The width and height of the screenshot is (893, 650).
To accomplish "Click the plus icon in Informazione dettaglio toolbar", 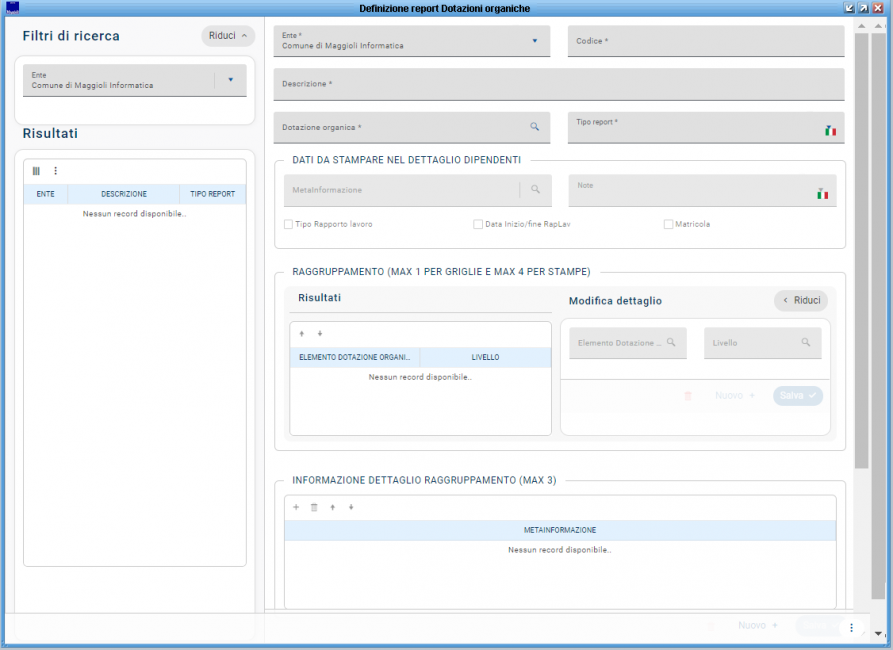I will tap(296, 507).
